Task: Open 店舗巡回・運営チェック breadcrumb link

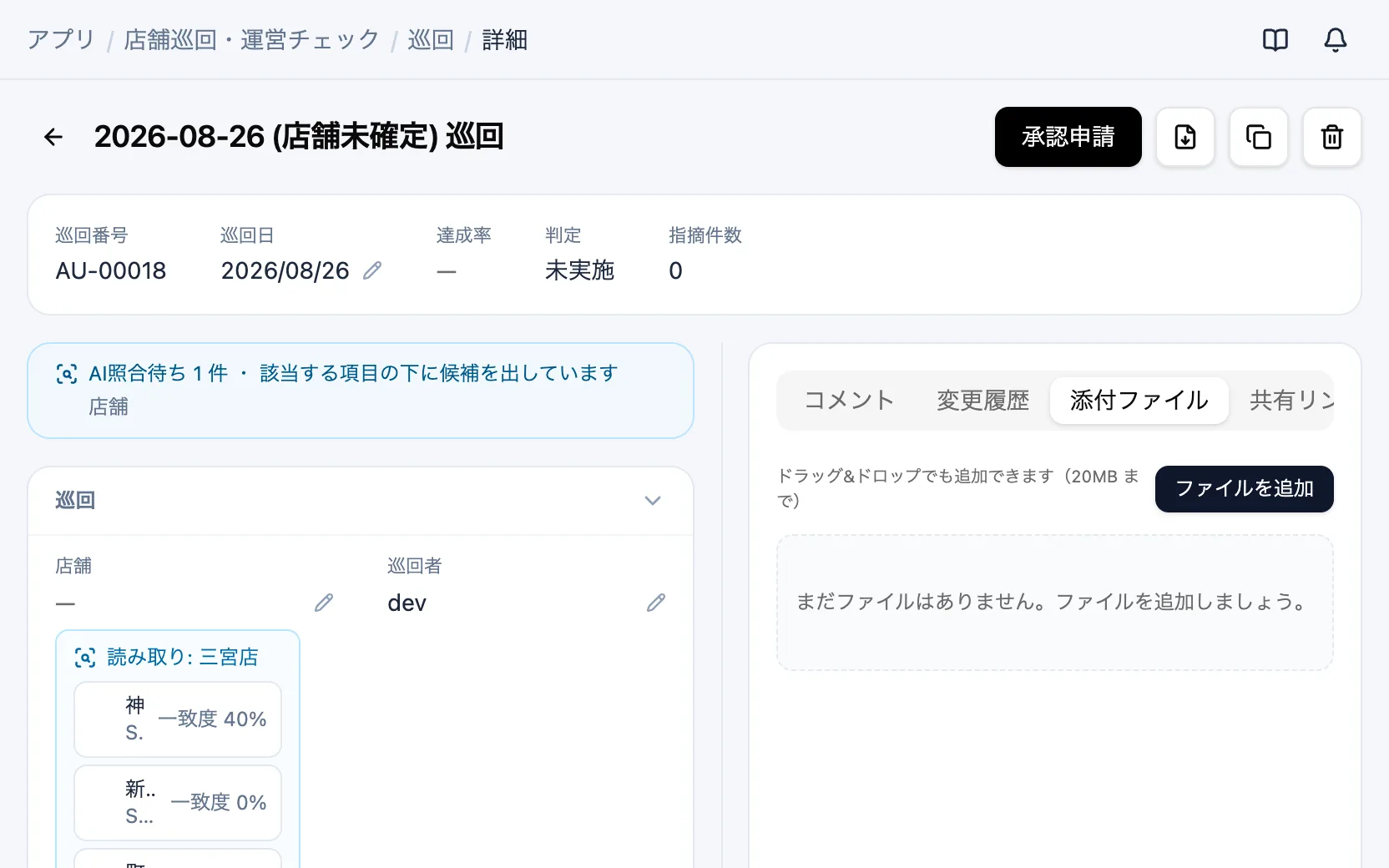Action: click(251, 40)
